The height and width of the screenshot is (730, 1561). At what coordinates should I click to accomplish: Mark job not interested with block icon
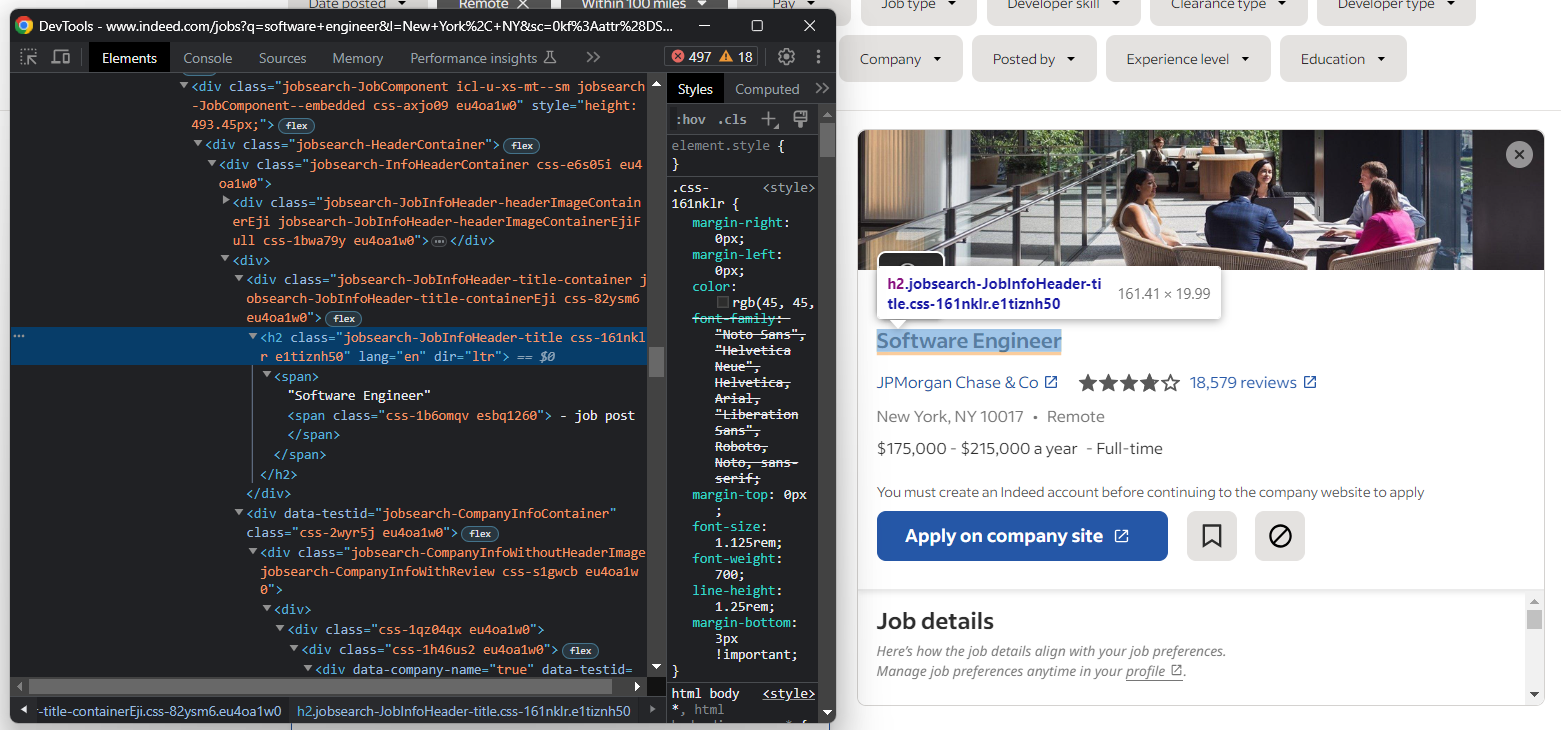[x=1279, y=536]
